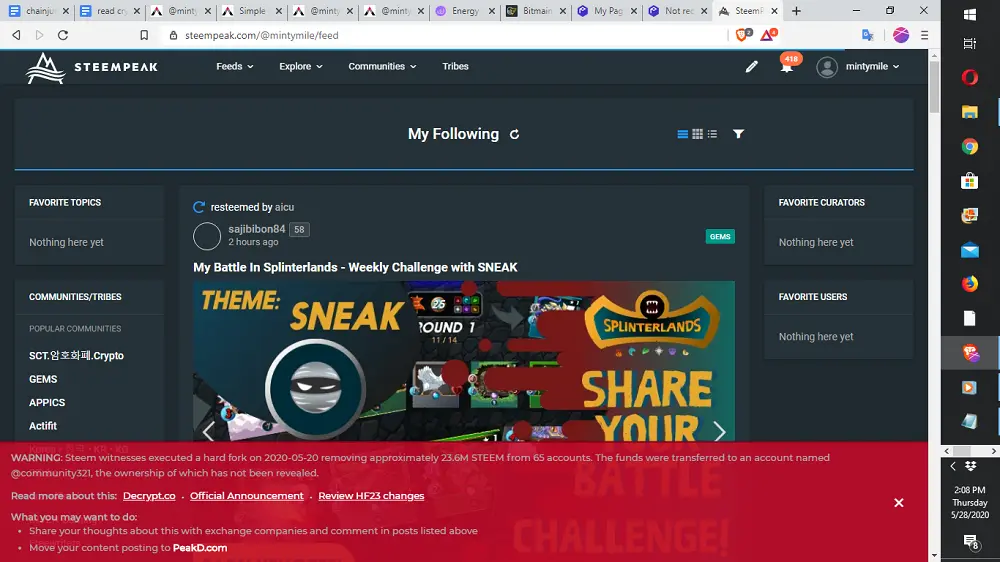Bookmark this page icon
The width and height of the screenshot is (1000, 562).
tap(144, 35)
